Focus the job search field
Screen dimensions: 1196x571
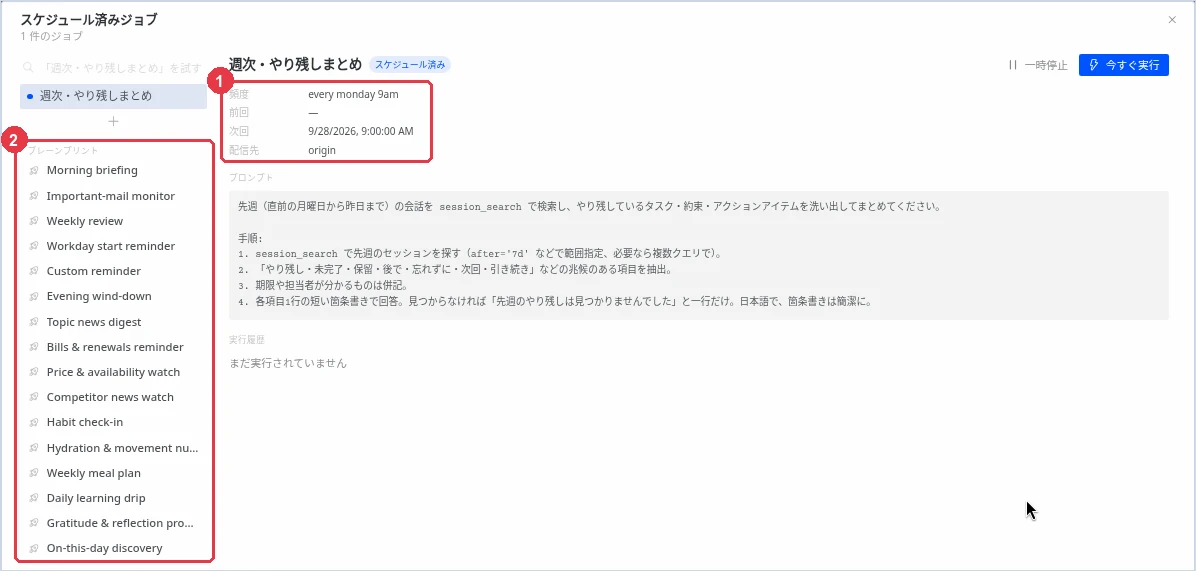113,67
